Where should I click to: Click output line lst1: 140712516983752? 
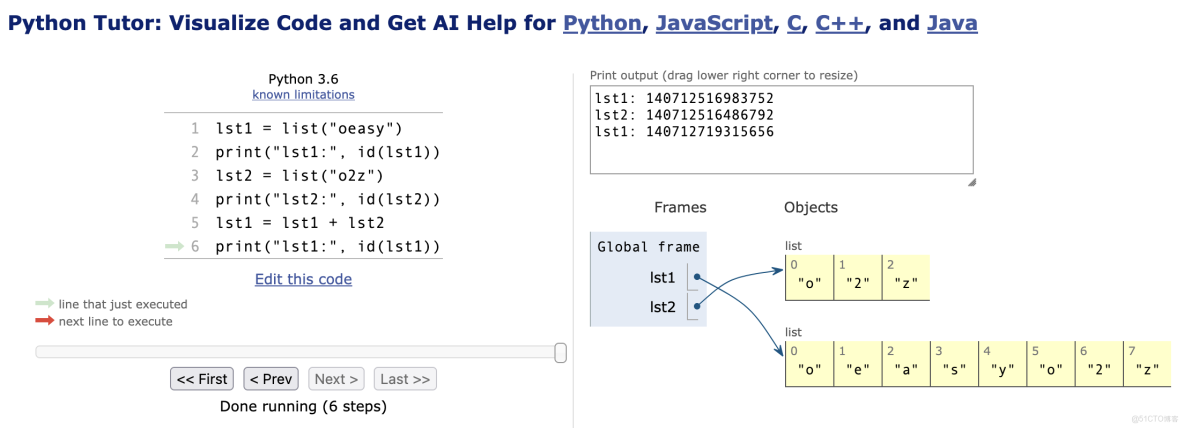684,98
